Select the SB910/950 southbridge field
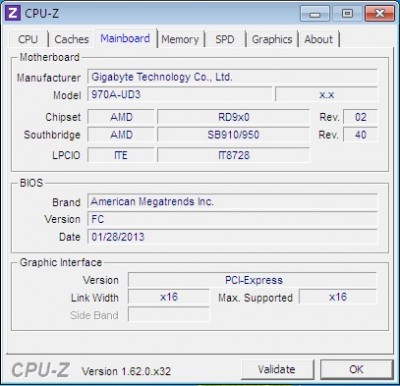Image resolution: width=400 pixels, height=386 pixels. [x=233, y=135]
